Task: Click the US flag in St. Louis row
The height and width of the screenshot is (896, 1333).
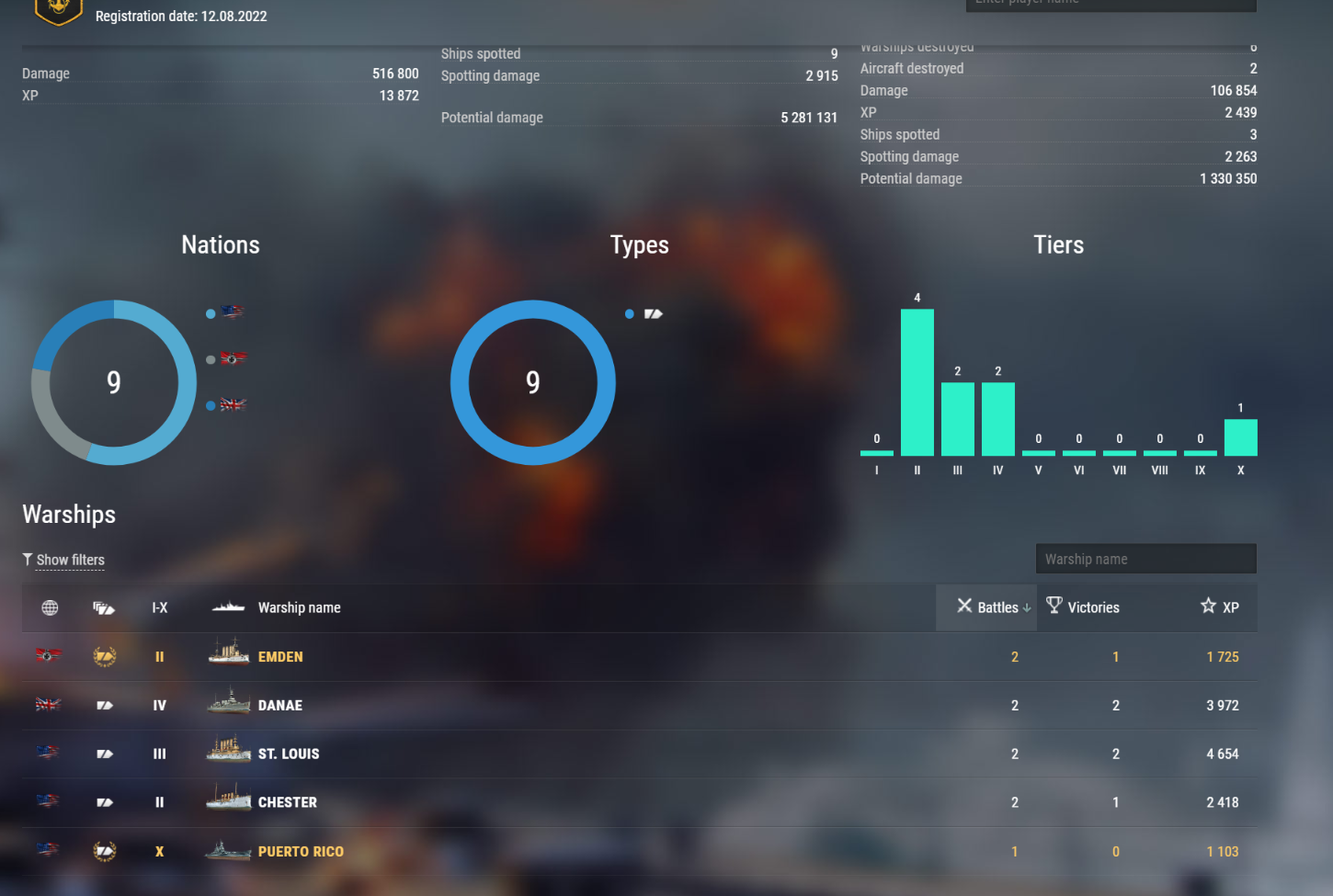Action: tap(49, 752)
